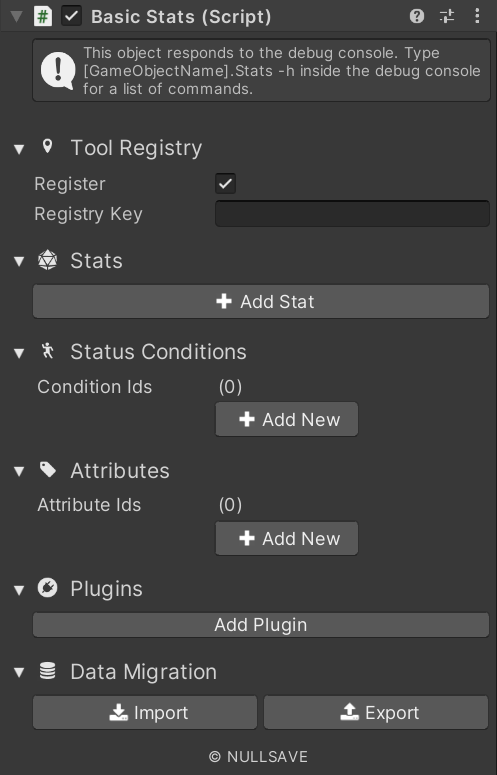
Task: Click the Stats dice icon
Action: click(x=47, y=260)
